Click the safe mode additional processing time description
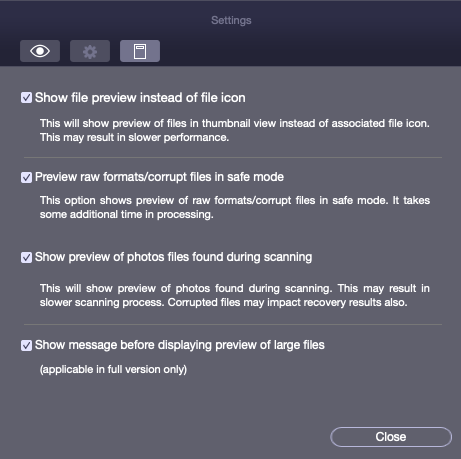 click(x=235, y=207)
